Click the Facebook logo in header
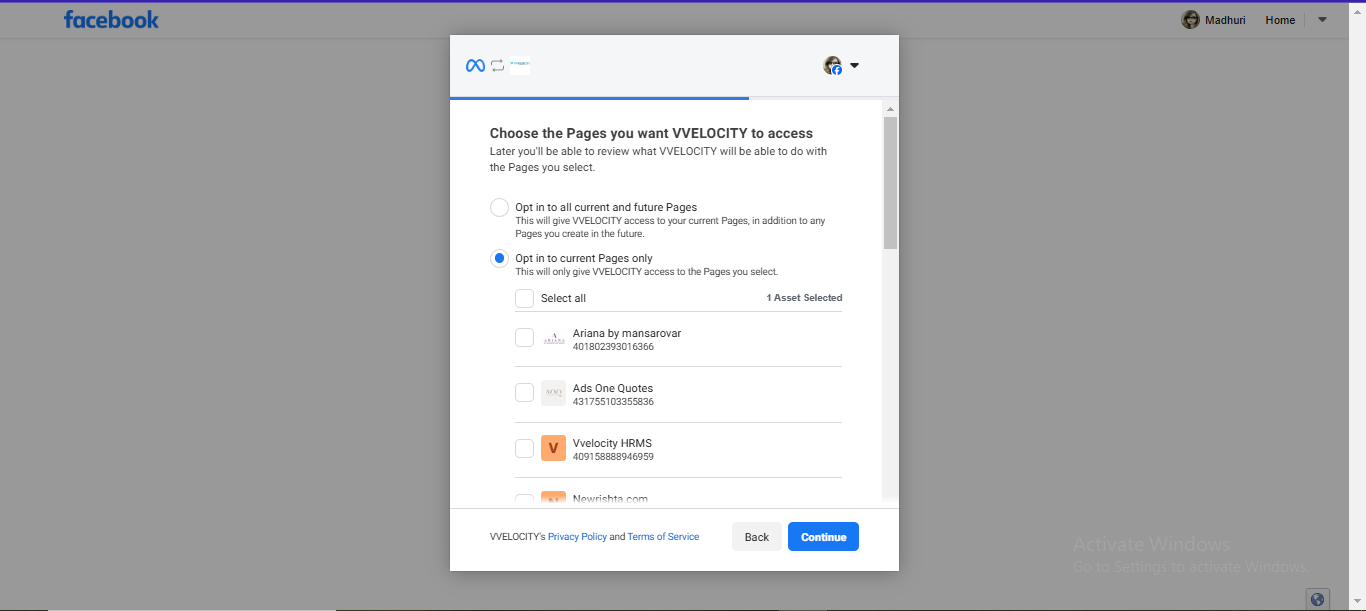This screenshot has height=611, width=1366. (x=111, y=20)
